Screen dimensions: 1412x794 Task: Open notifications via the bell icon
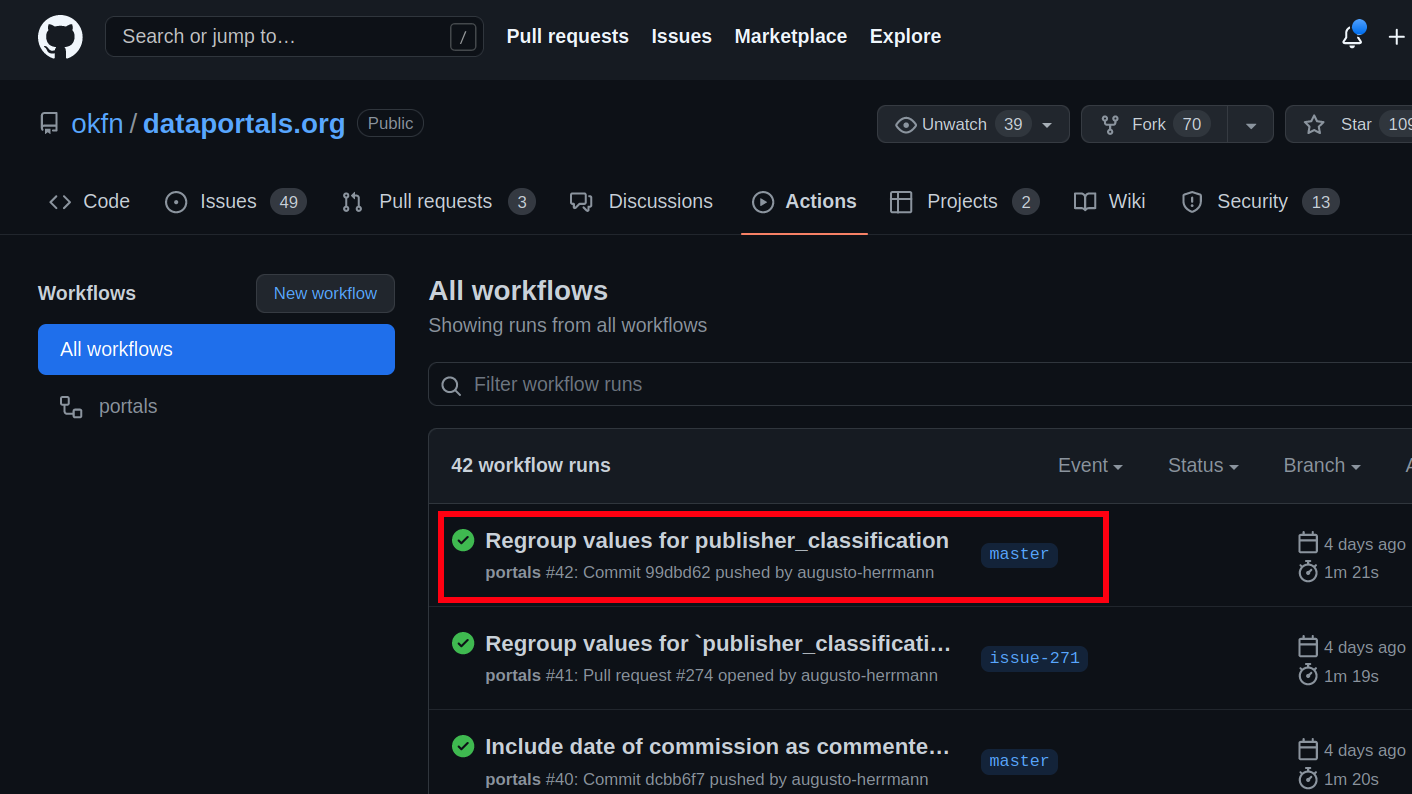coord(1352,37)
